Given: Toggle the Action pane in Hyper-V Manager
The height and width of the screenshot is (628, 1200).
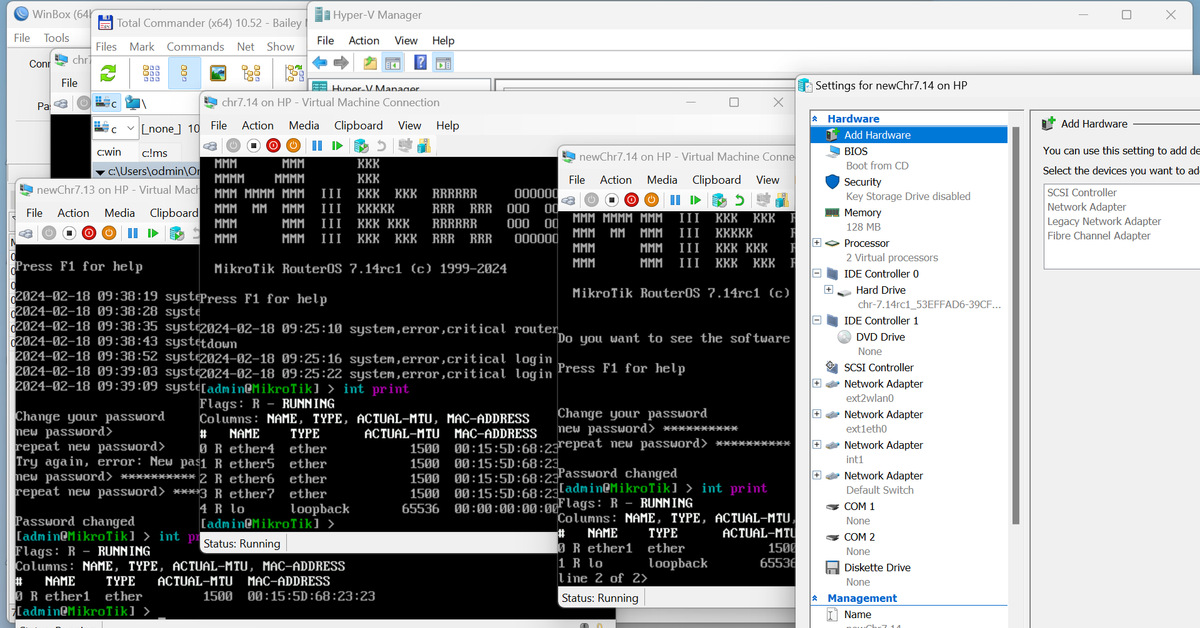Looking at the screenshot, I should click(x=444, y=61).
